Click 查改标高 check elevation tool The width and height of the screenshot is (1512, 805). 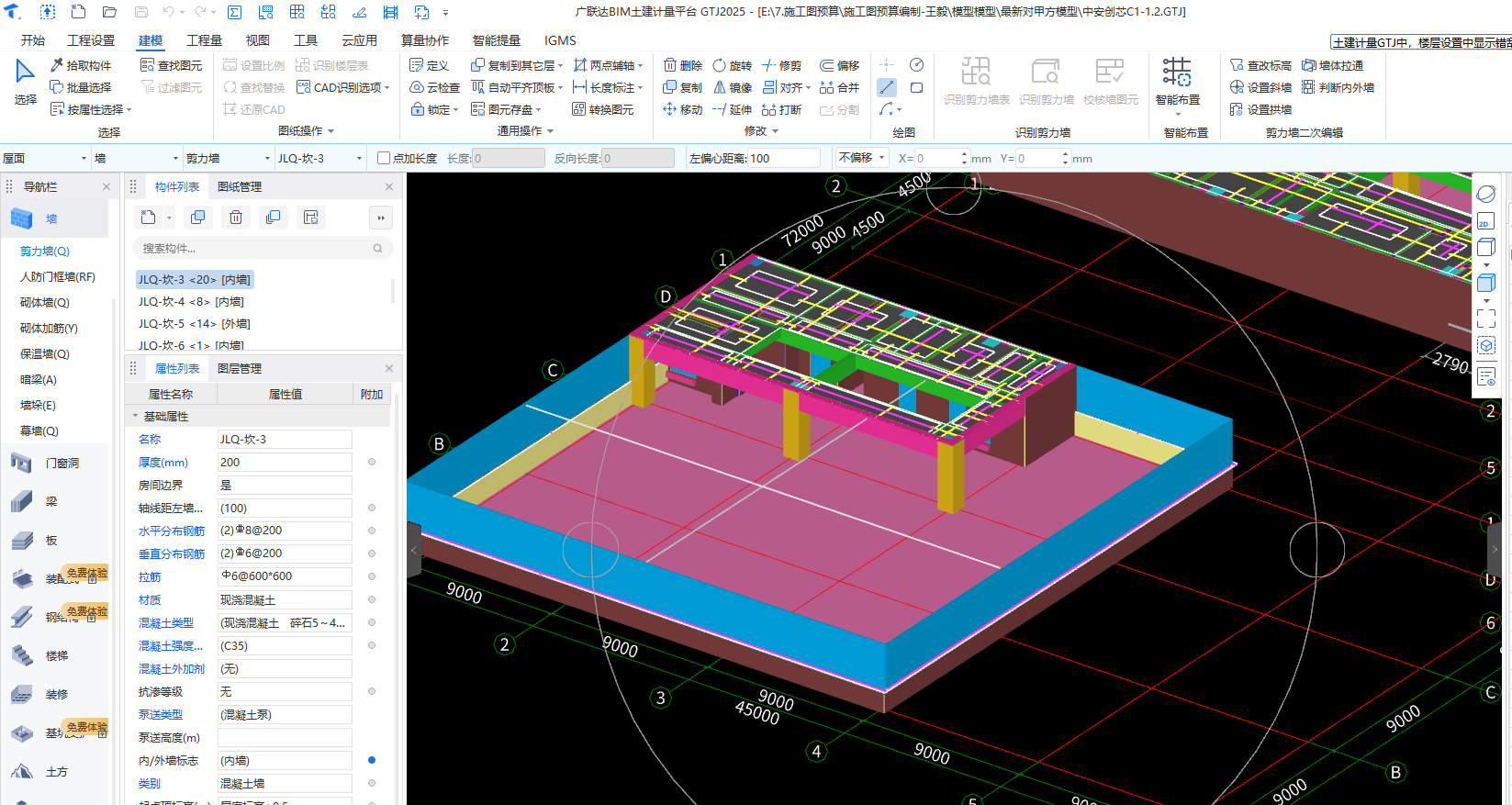pyautogui.click(x=1260, y=65)
